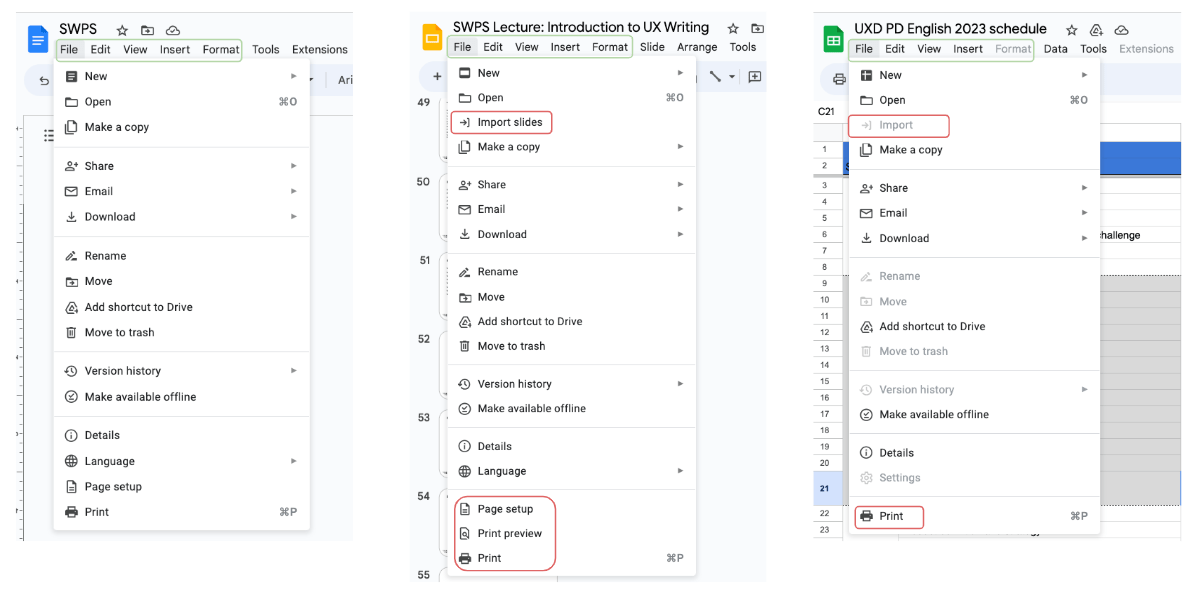Click the print icon in Sheets toolbar
The width and height of the screenshot is (1194, 599).
839,79
